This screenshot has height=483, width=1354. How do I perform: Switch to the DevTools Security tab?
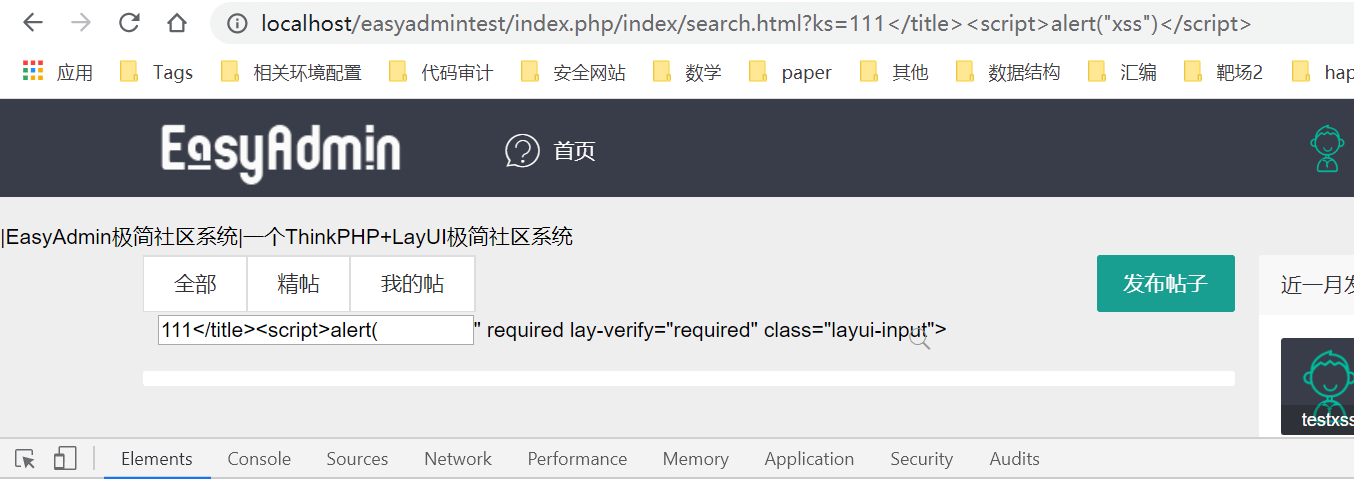click(x=921, y=459)
